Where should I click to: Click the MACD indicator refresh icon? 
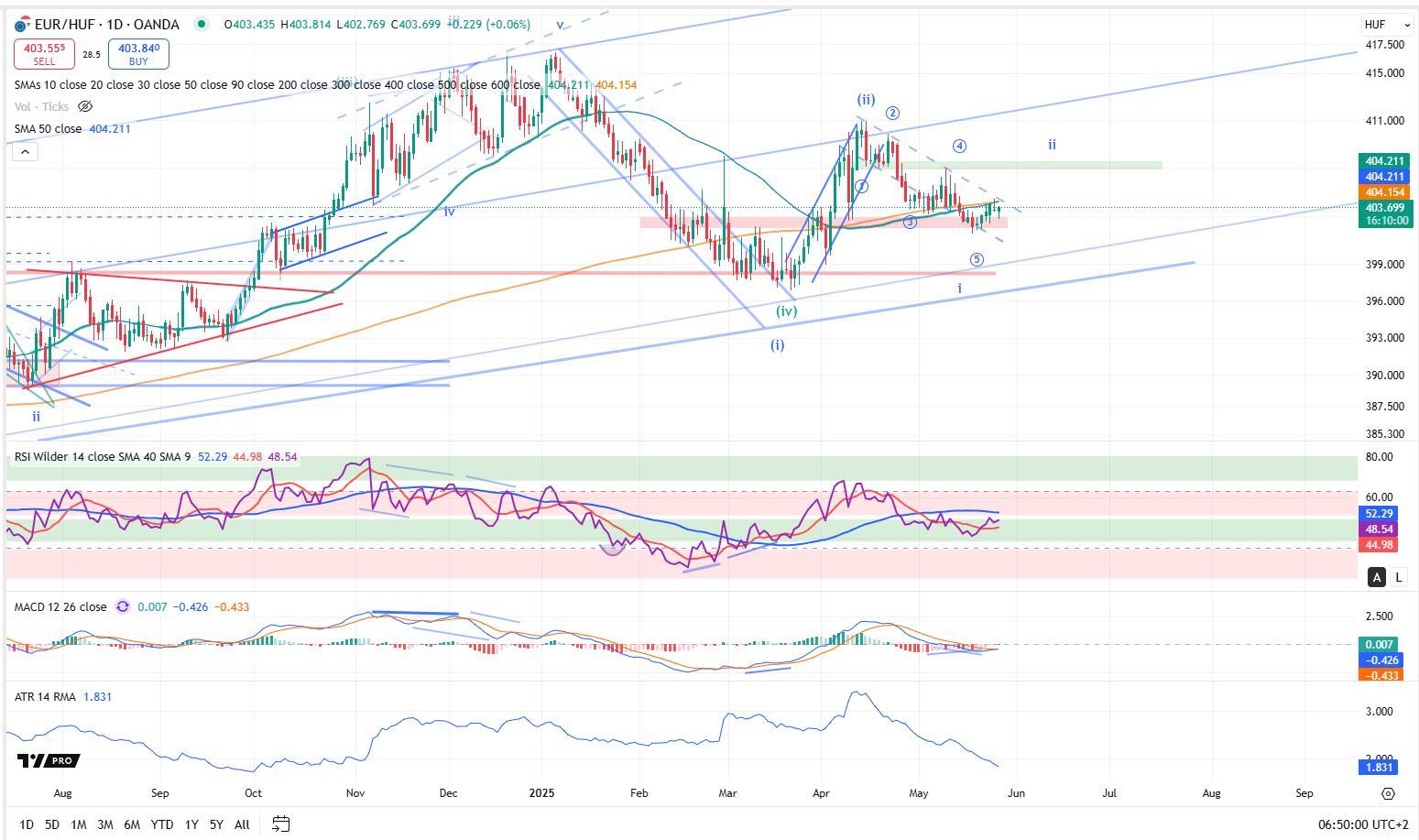pos(123,606)
